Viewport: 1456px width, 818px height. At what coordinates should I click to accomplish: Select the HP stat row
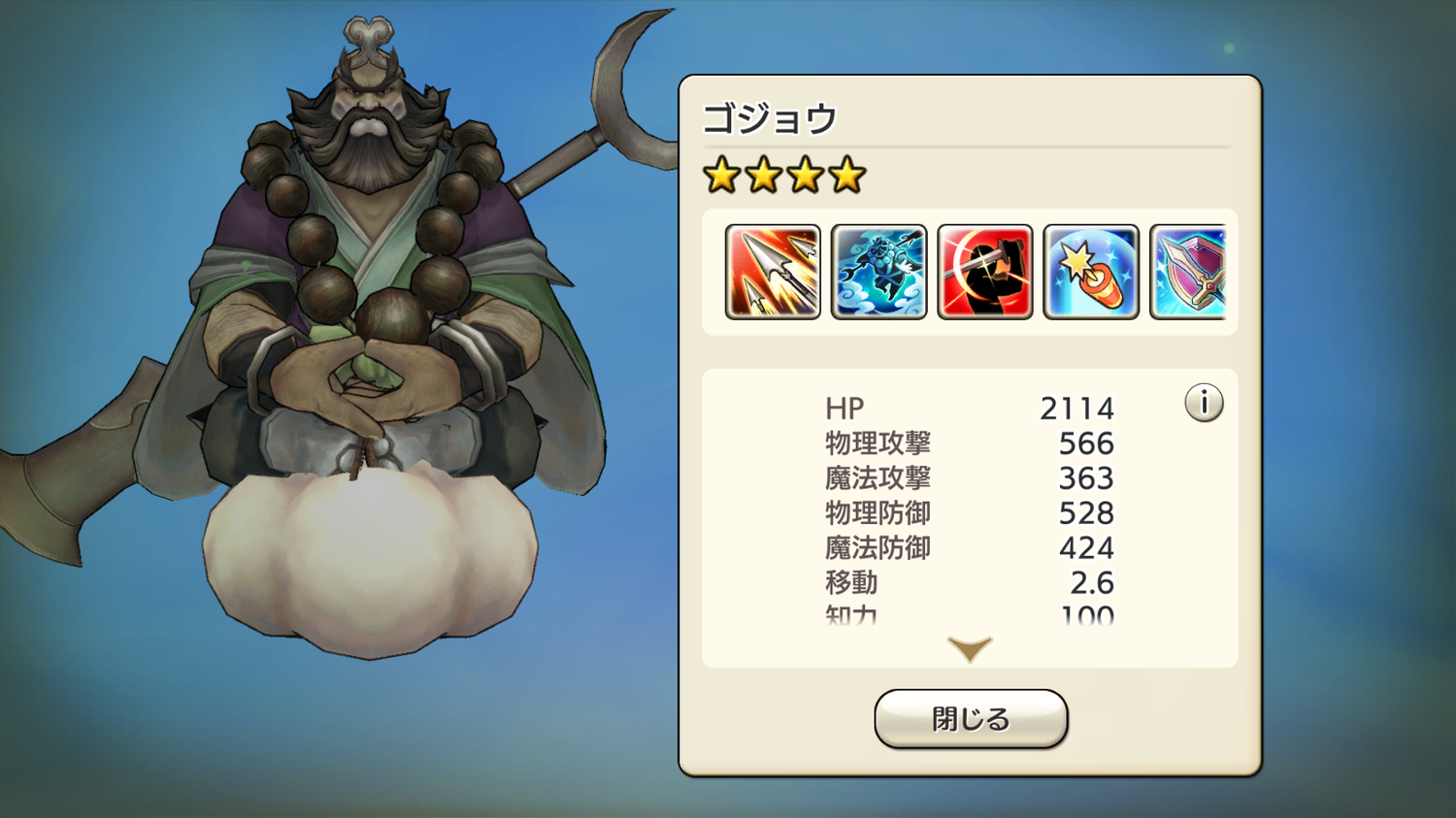point(970,409)
